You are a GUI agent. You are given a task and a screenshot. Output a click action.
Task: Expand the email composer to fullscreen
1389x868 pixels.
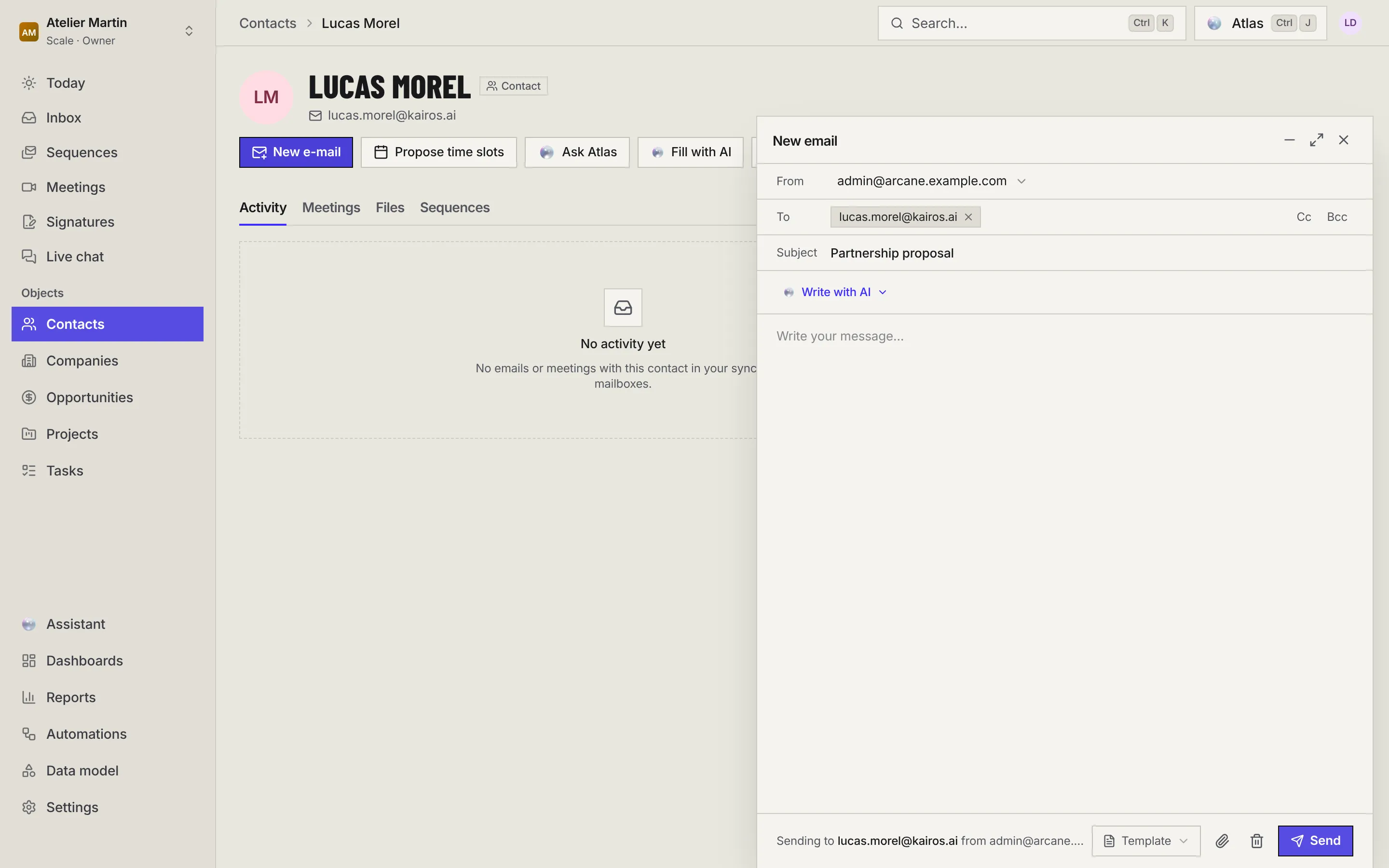coord(1317,140)
